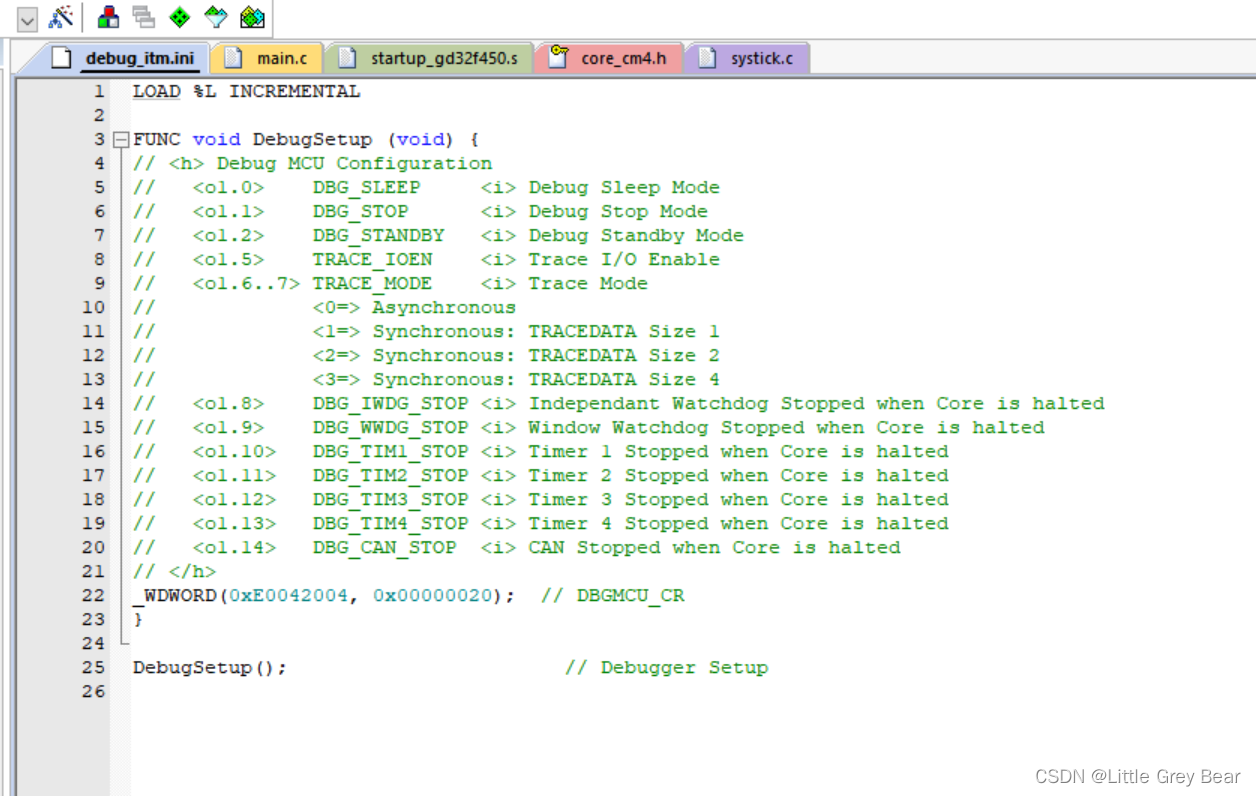Switch to the main.c tab
This screenshot has height=796, width=1256.
tap(267, 58)
